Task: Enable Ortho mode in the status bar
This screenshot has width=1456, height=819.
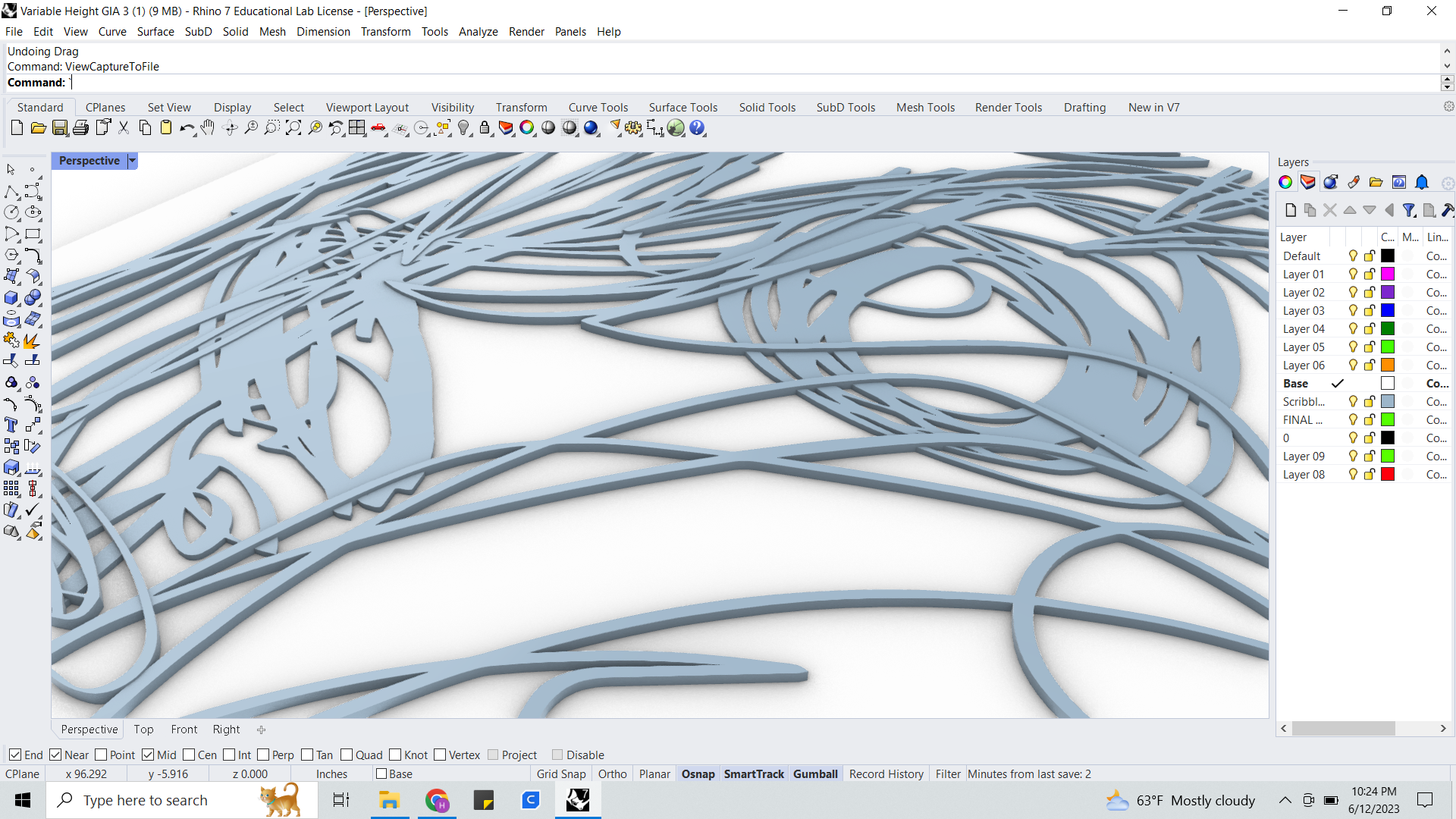Action: (x=612, y=773)
